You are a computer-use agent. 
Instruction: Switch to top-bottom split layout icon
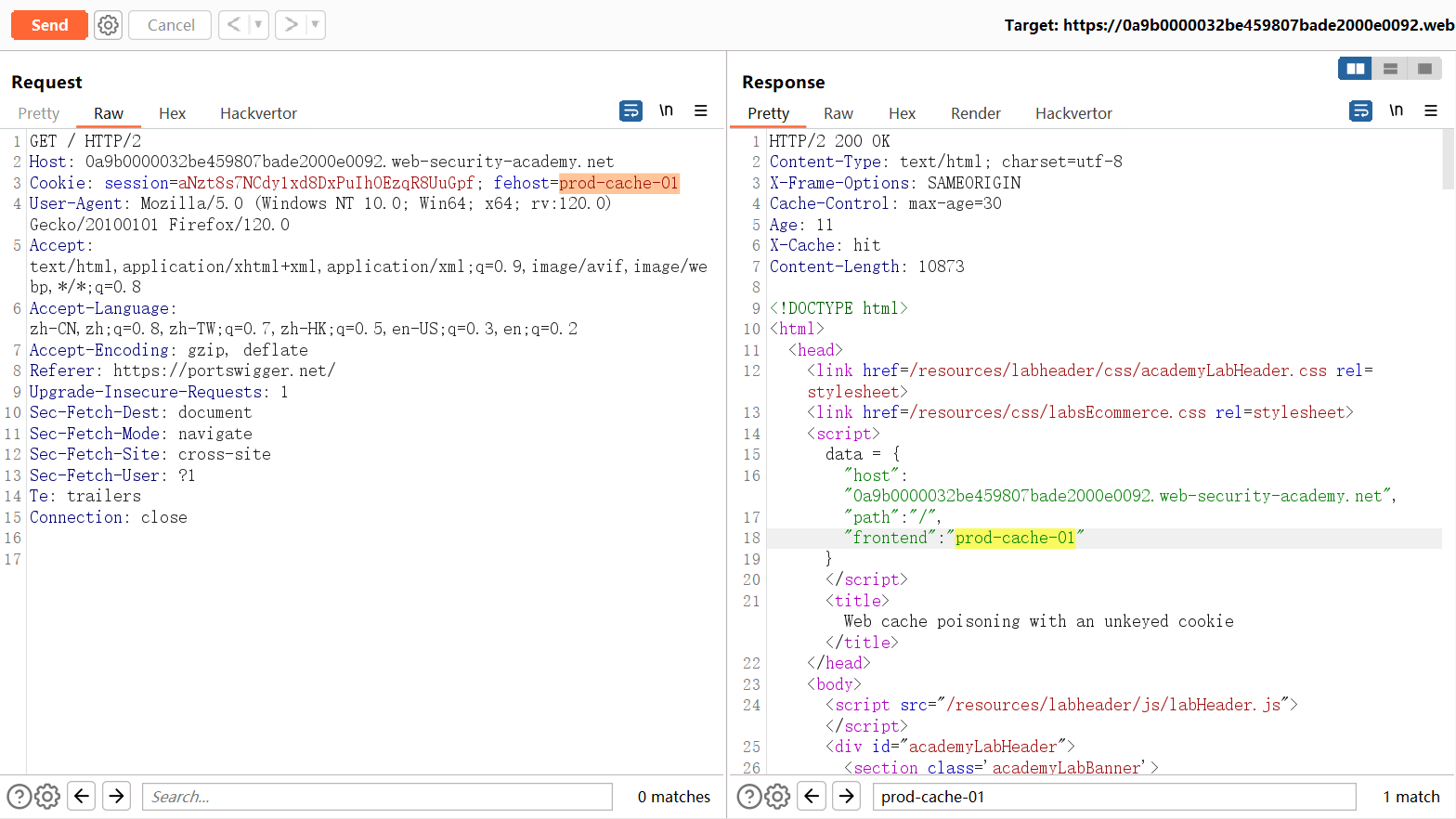[x=1390, y=69]
